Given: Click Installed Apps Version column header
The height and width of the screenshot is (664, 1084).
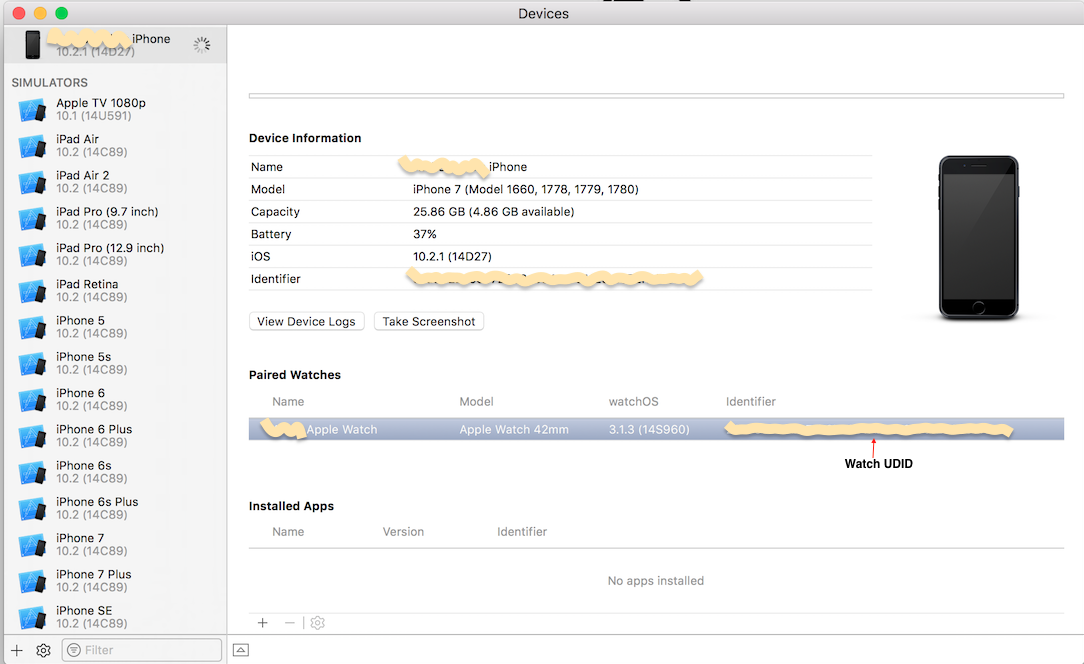Looking at the screenshot, I should pos(403,531).
